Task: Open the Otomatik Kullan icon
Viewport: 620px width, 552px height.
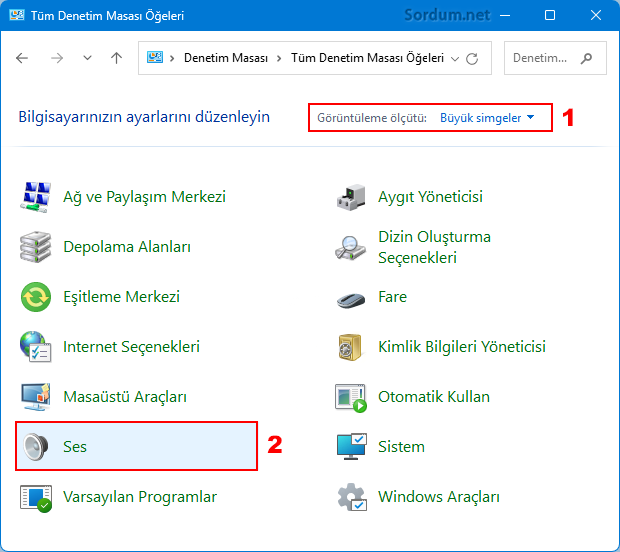Action: click(352, 397)
